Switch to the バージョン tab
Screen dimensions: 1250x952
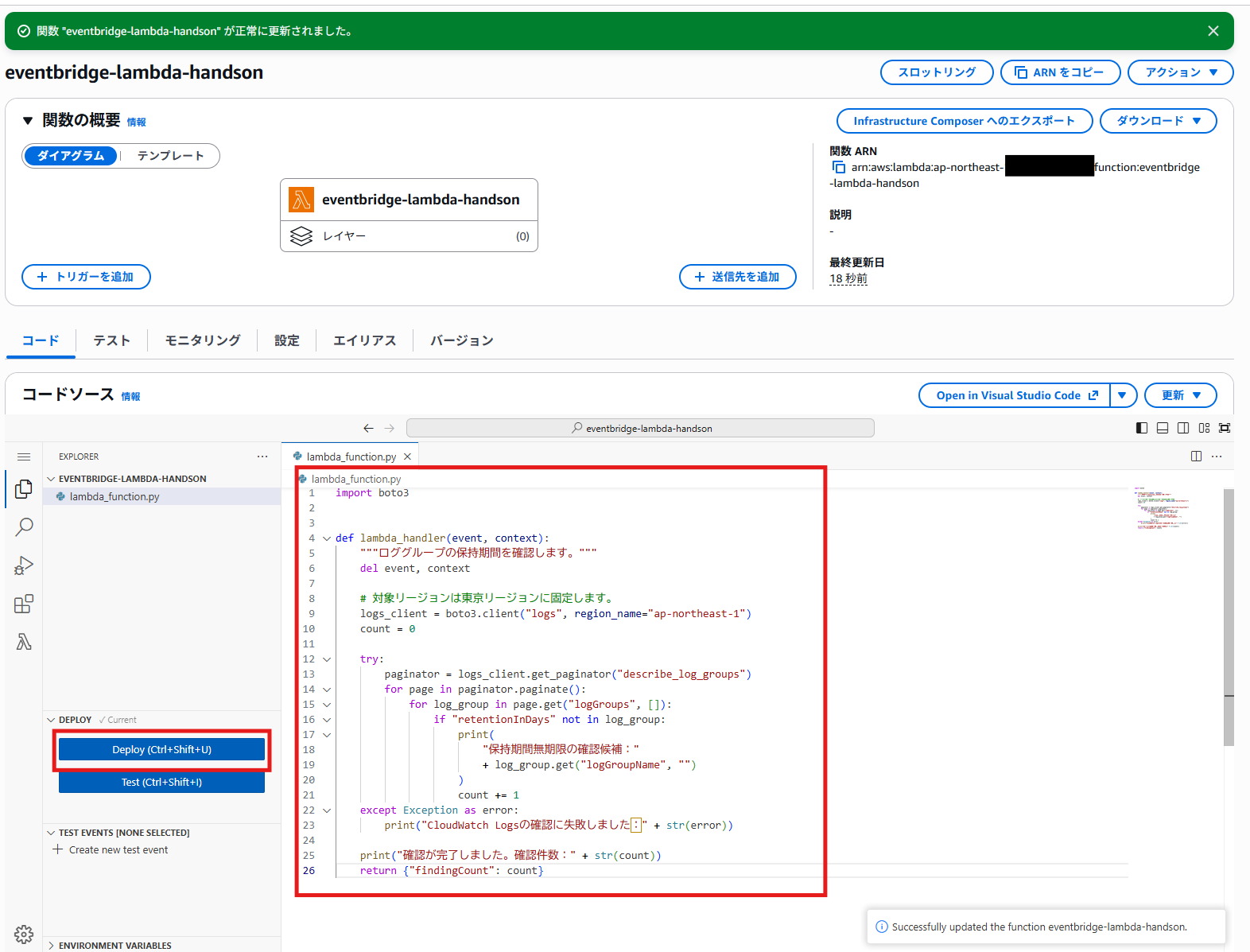[462, 340]
